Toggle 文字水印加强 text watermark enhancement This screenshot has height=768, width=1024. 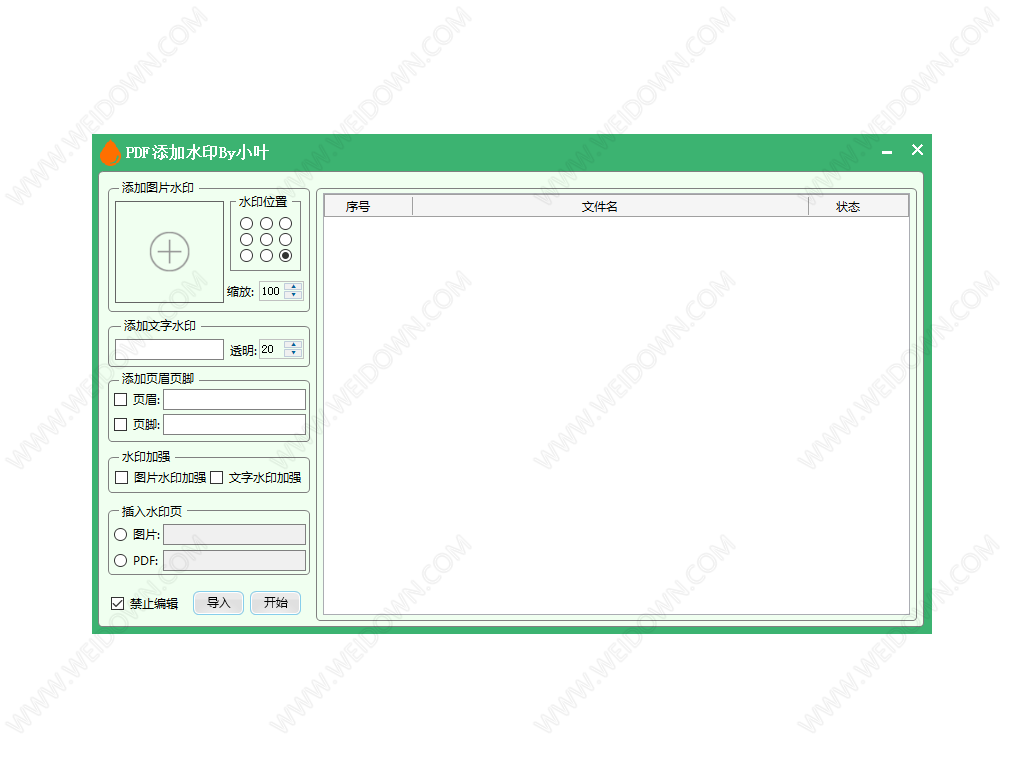217,478
